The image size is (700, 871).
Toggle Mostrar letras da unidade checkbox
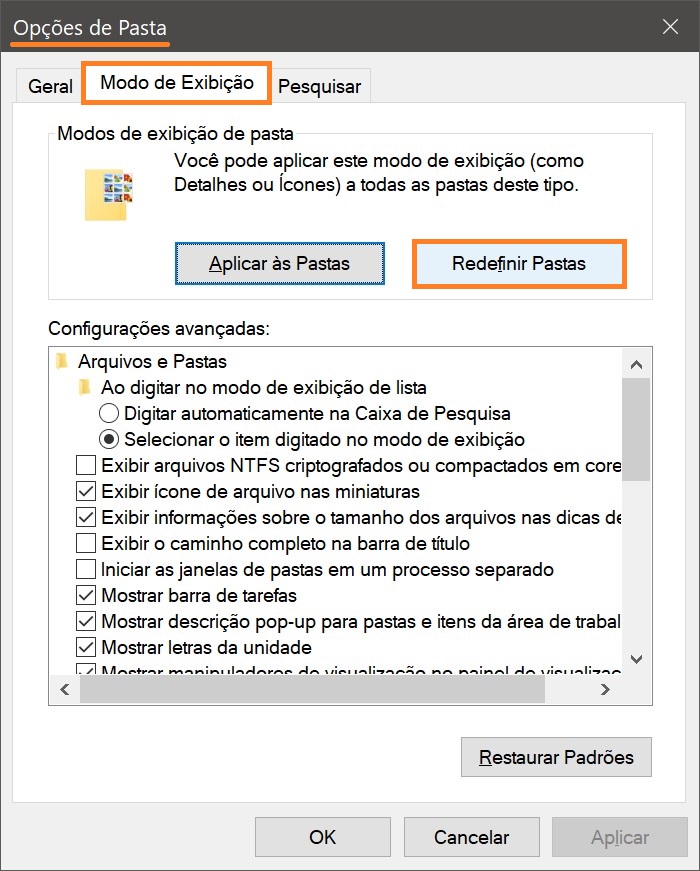point(86,647)
